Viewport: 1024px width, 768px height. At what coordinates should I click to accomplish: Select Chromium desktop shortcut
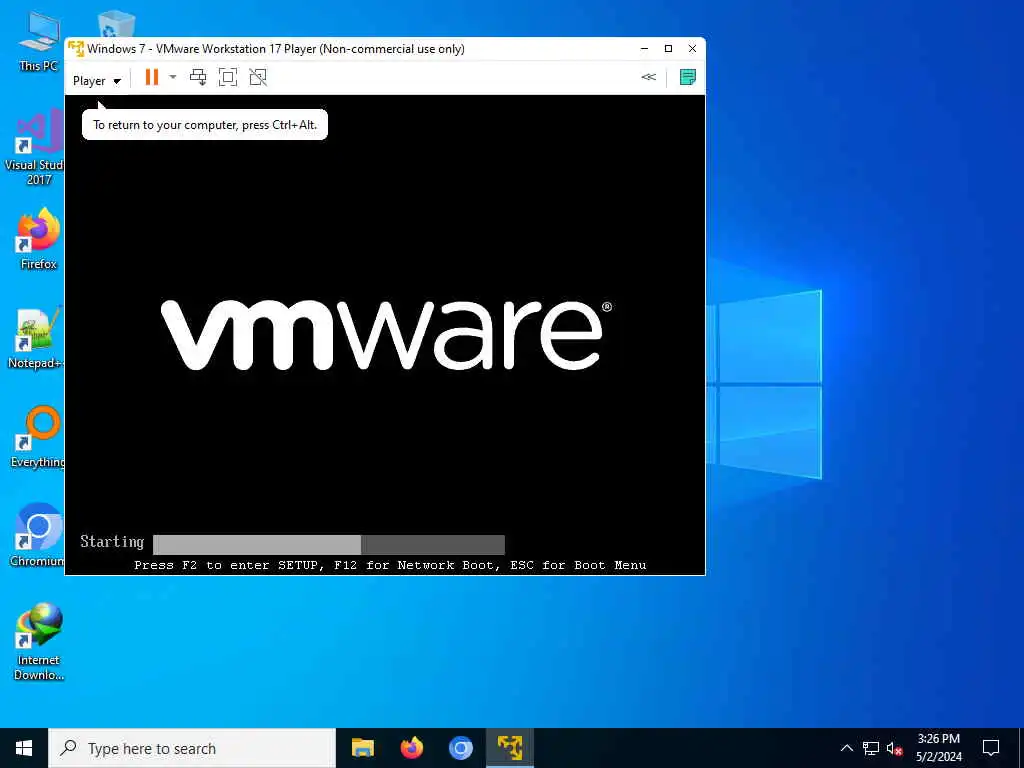(x=37, y=536)
